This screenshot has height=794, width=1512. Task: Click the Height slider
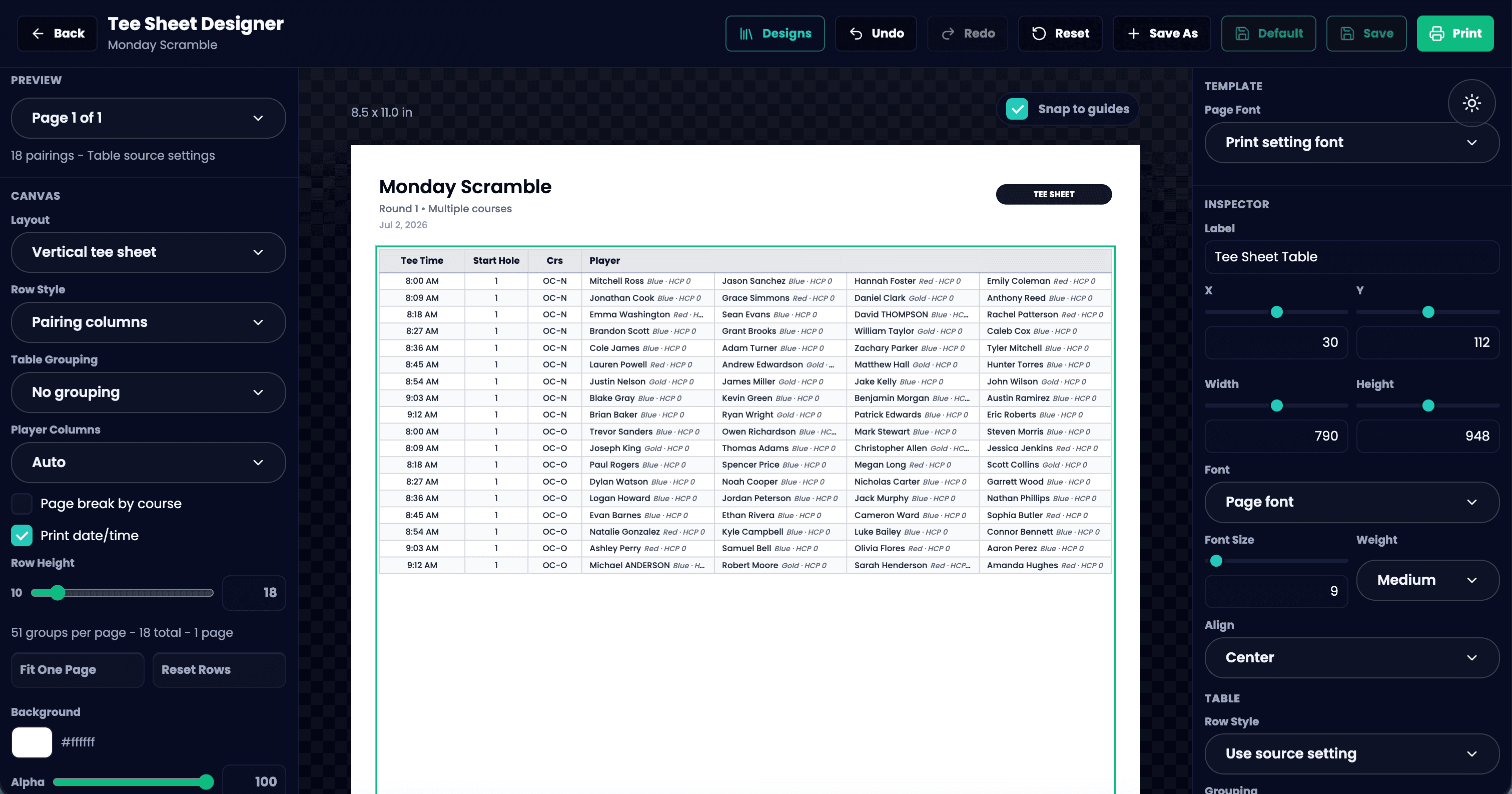coord(1427,406)
